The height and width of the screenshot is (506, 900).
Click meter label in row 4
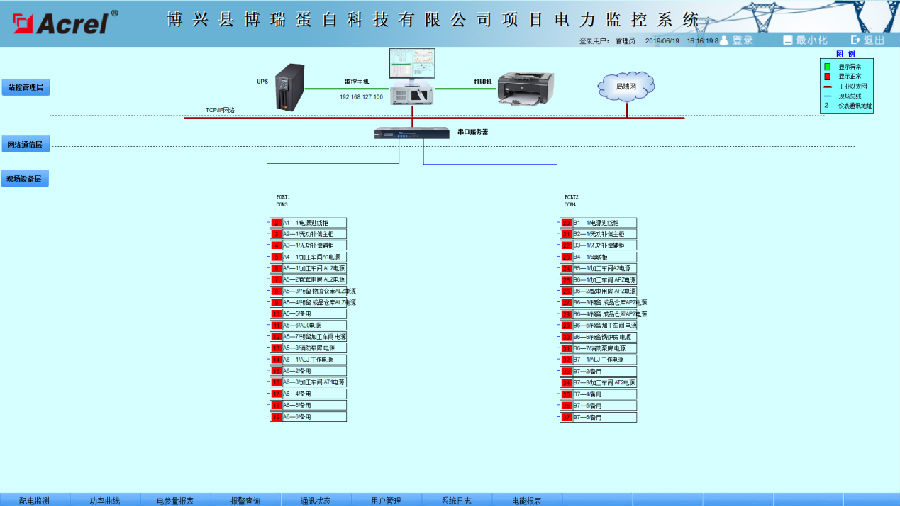315,246
